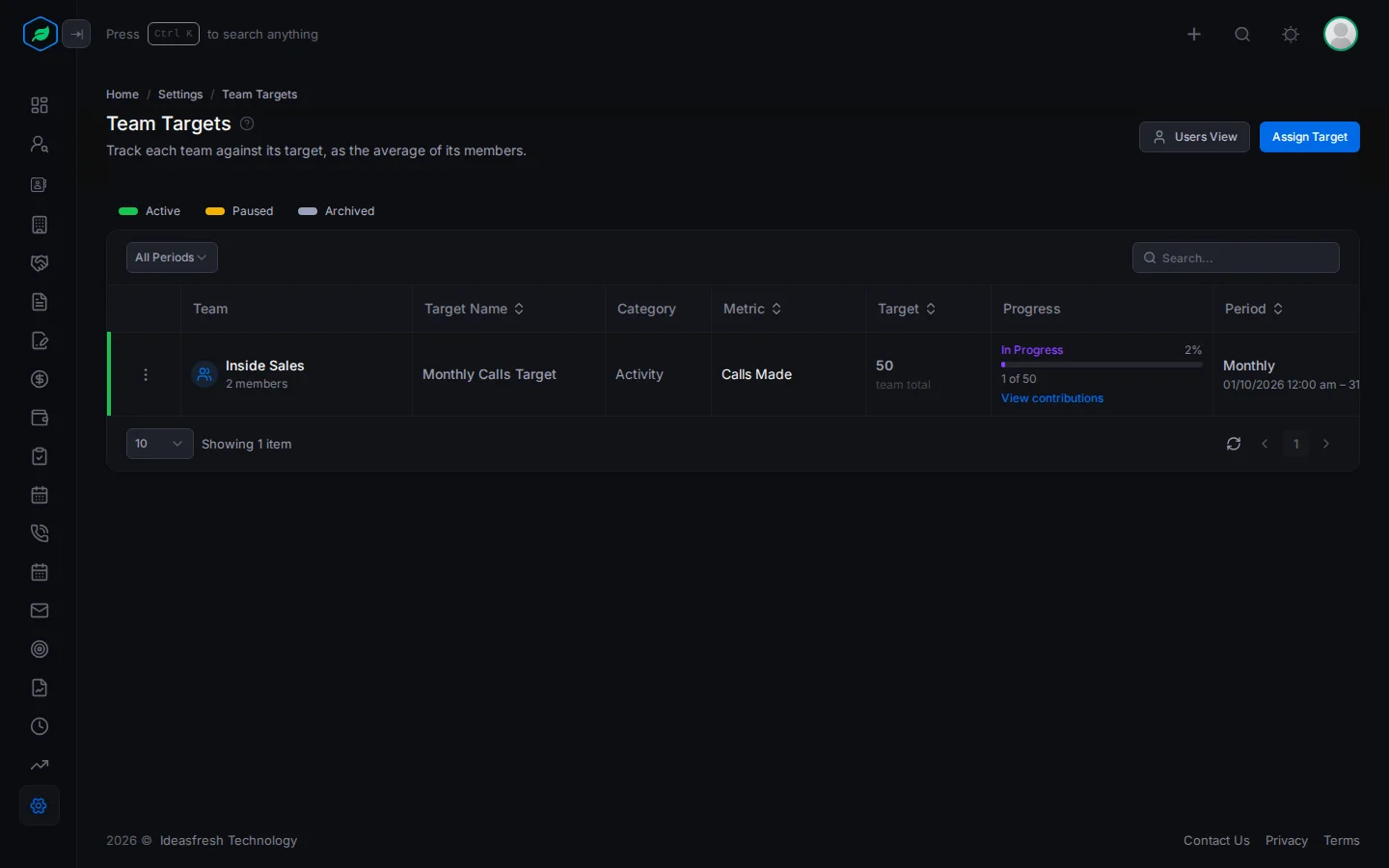Sort by the Target Name column
This screenshot has height=868, width=1389.
tap(475, 309)
